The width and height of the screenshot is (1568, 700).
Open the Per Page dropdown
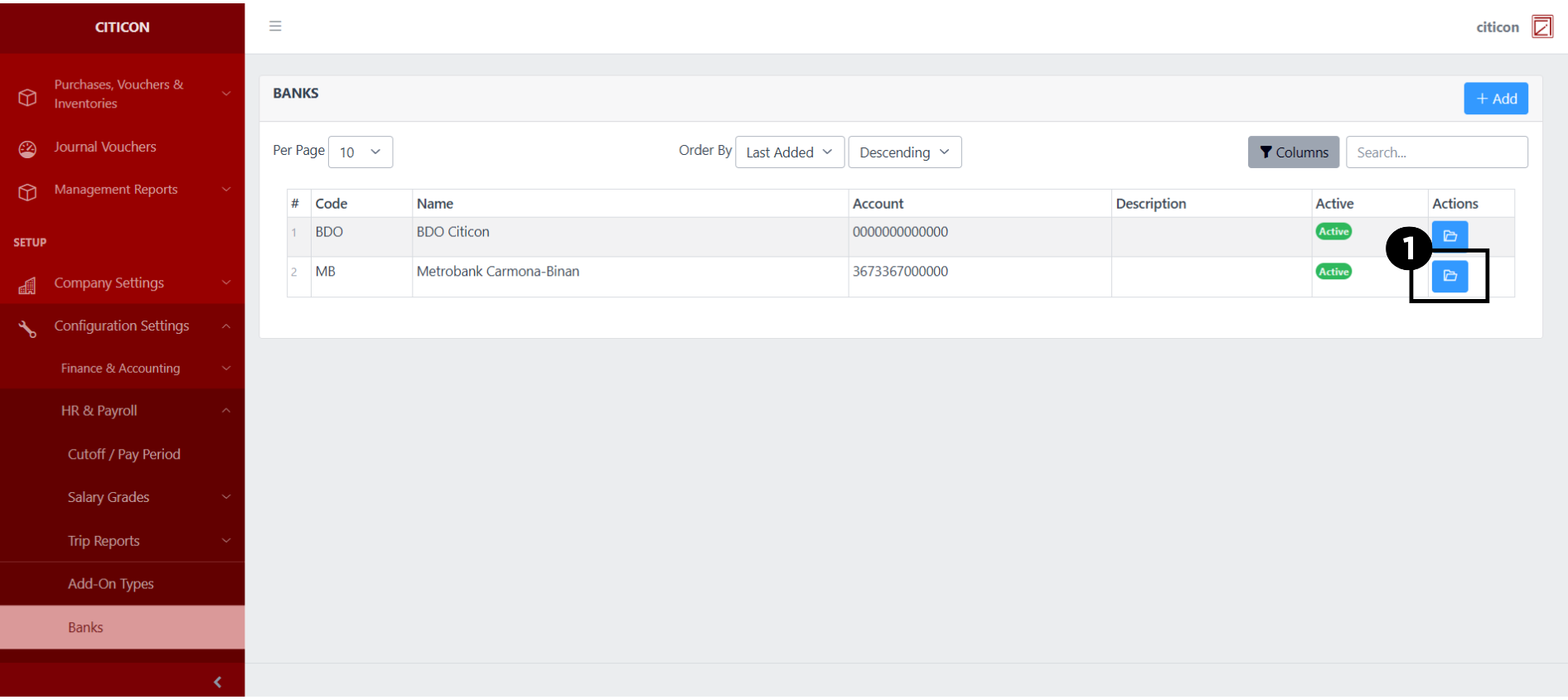[361, 152]
